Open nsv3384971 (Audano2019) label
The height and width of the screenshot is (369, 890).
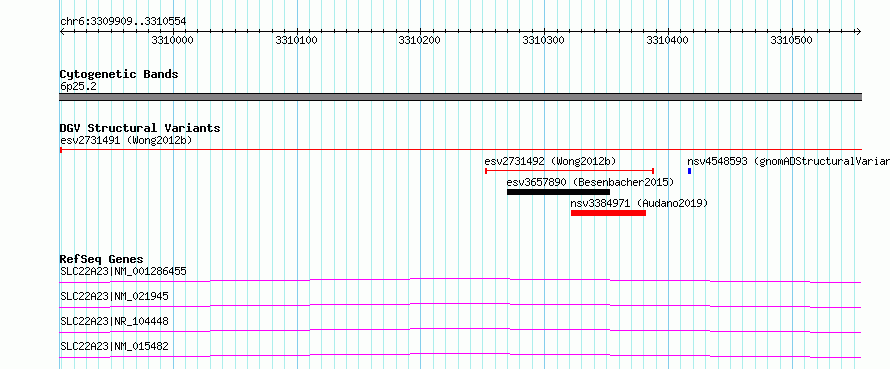coord(640,203)
